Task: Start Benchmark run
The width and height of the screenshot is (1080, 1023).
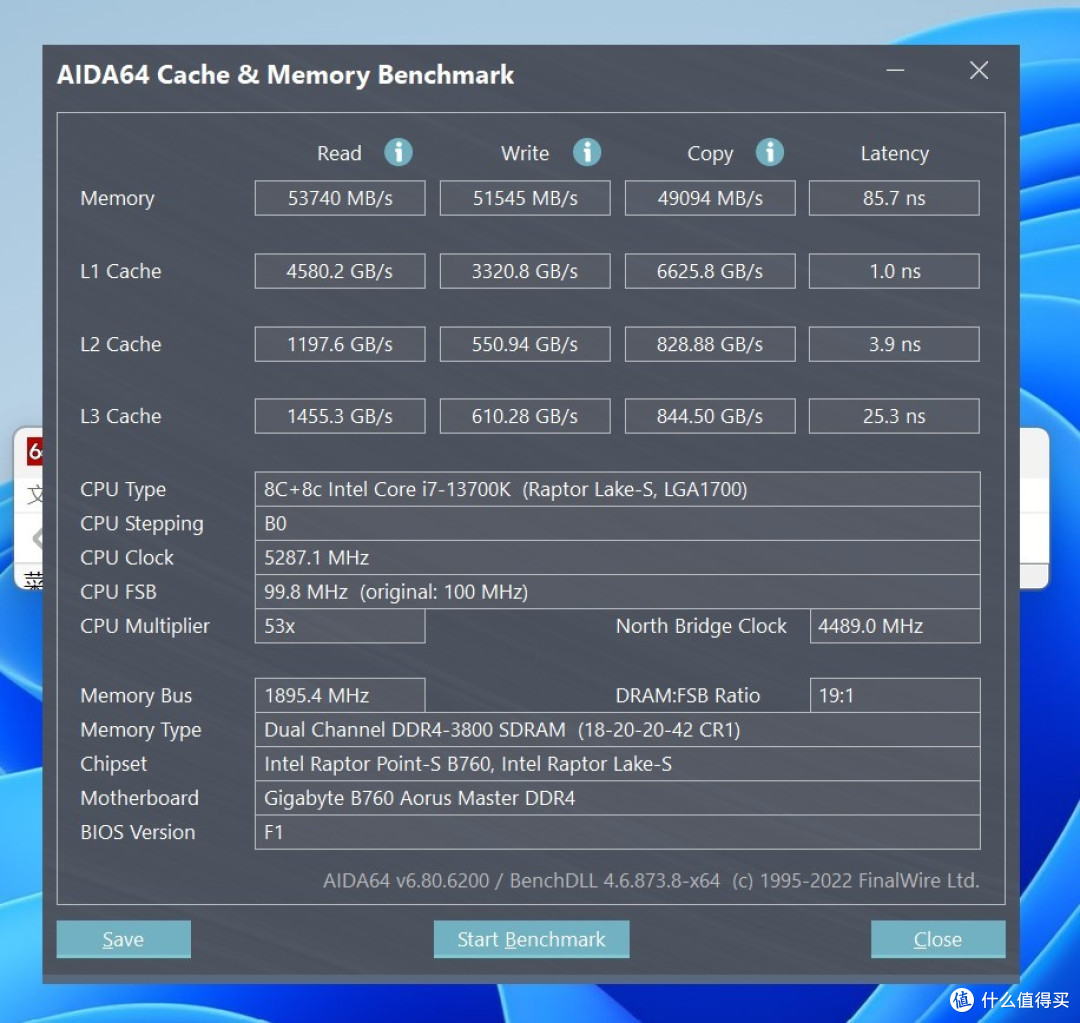Action: (x=531, y=939)
